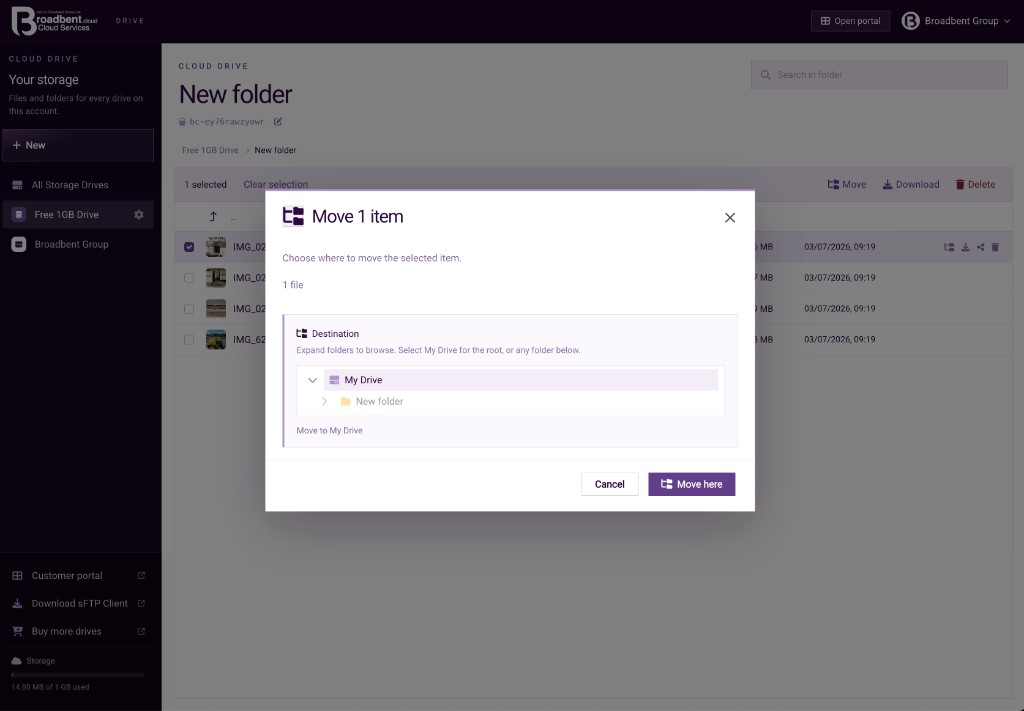Click the Clear selection link
The height and width of the screenshot is (711, 1024).
point(276,184)
